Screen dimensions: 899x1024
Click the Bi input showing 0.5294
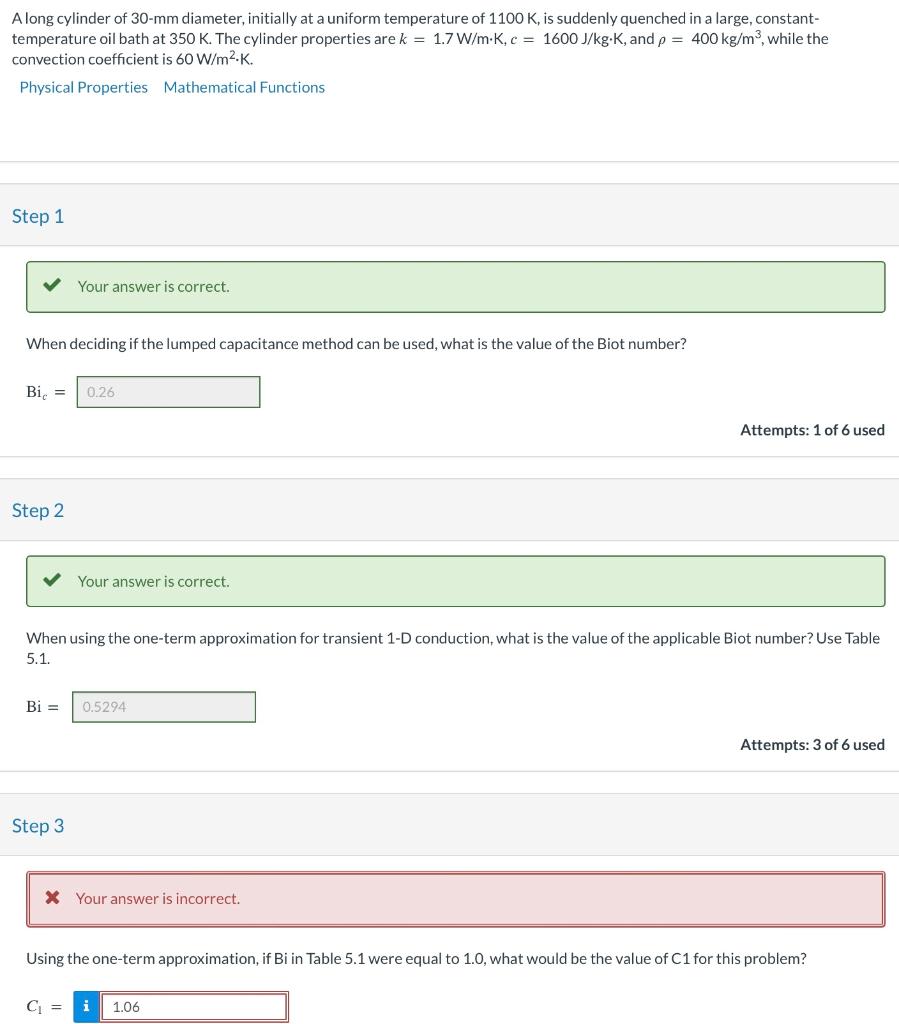pos(163,707)
